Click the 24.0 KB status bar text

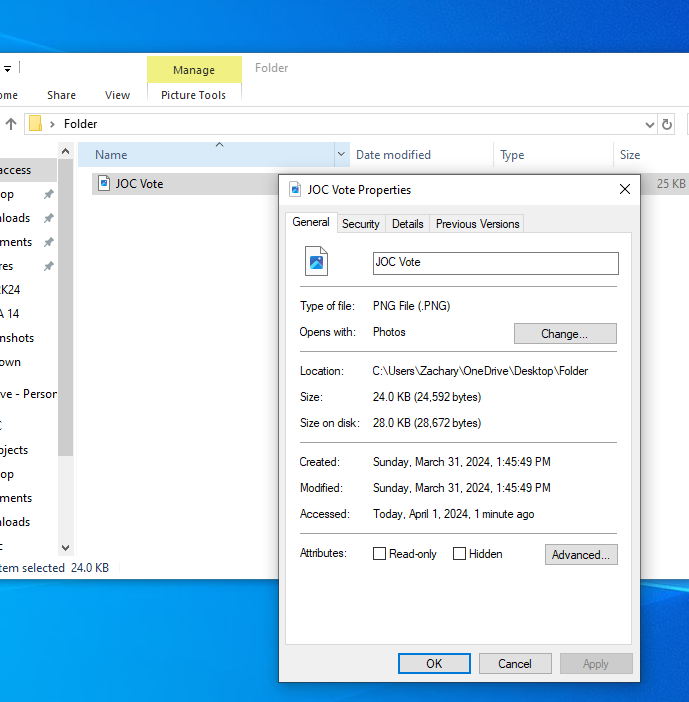click(x=90, y=568)
